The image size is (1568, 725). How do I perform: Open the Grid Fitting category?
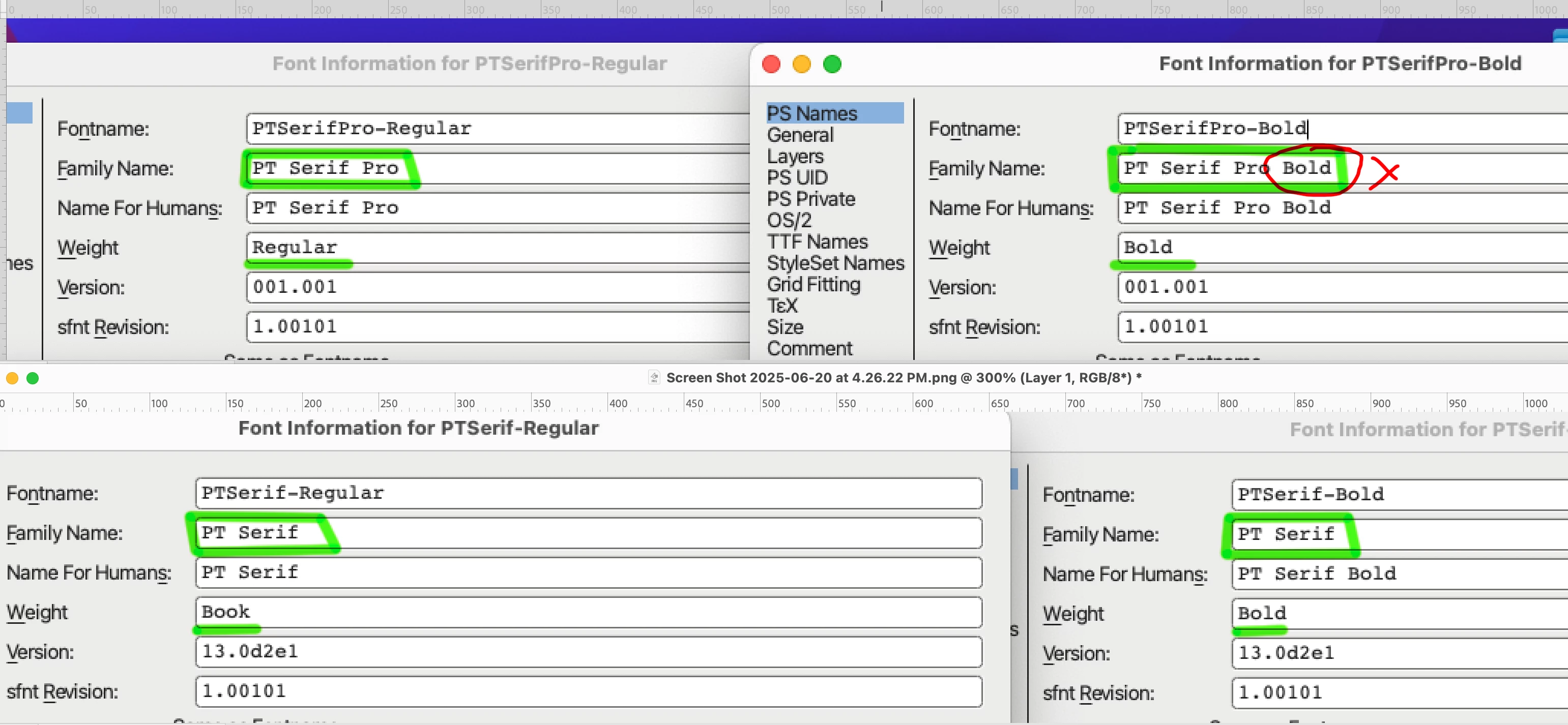(x=813, y=284)
